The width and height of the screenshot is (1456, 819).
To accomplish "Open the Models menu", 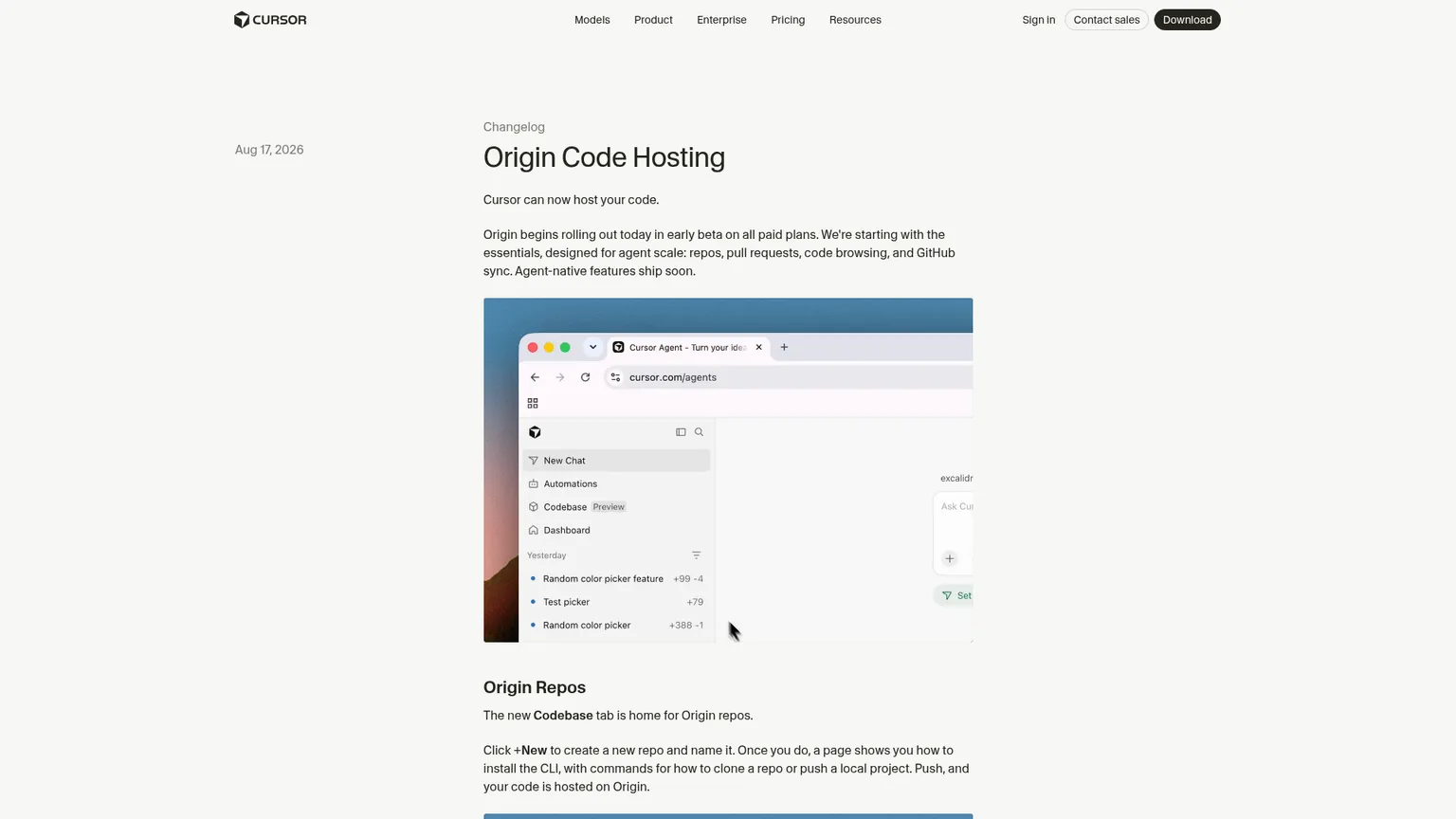I will coord(592,20).
